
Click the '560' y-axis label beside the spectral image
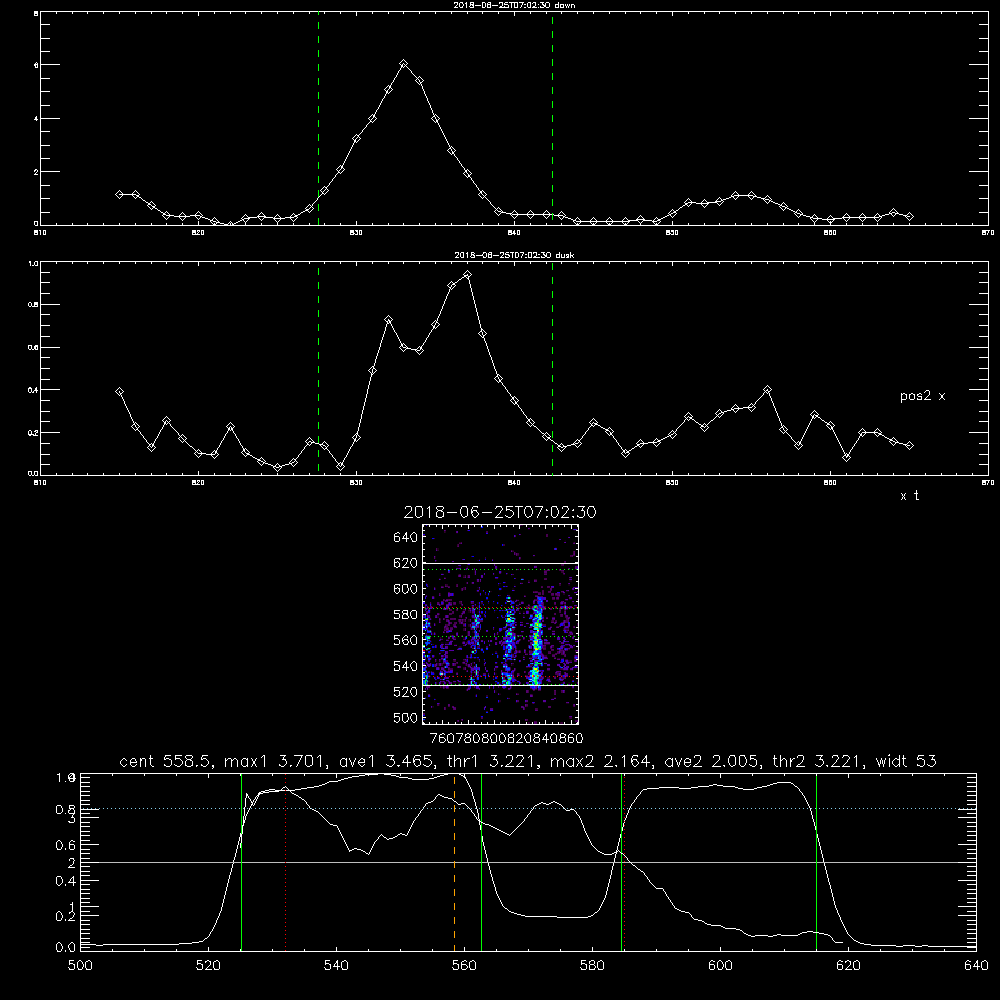tap(406, 640)
